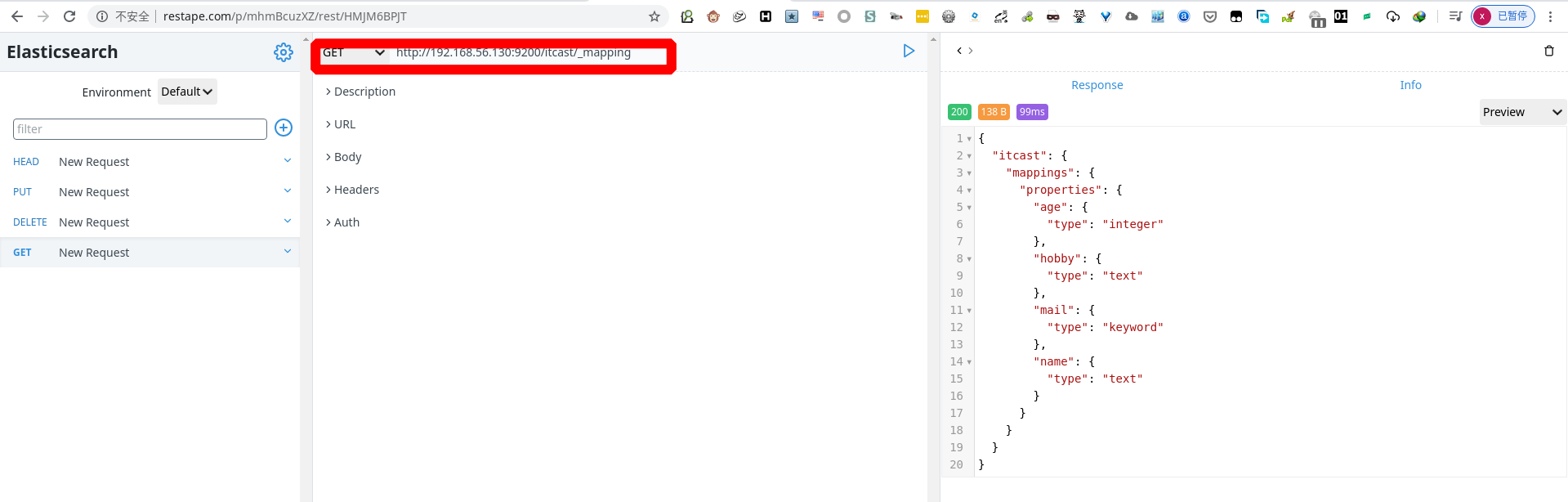Image resolution: width=1568 pixels, height=502 pixels.
Task: Open the media control playlist icon
Action: 1455,16
